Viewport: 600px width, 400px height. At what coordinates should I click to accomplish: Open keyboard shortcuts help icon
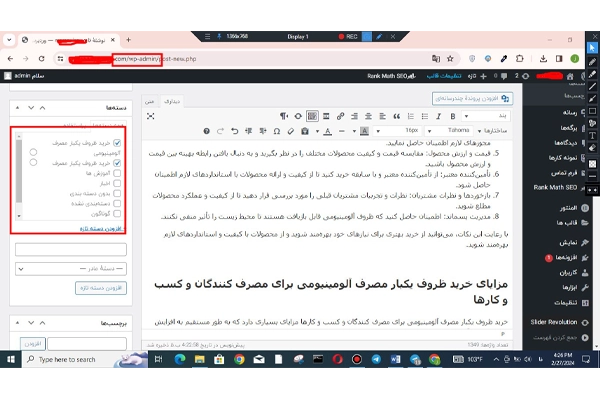pyautogui.click(x=207, y=131)
